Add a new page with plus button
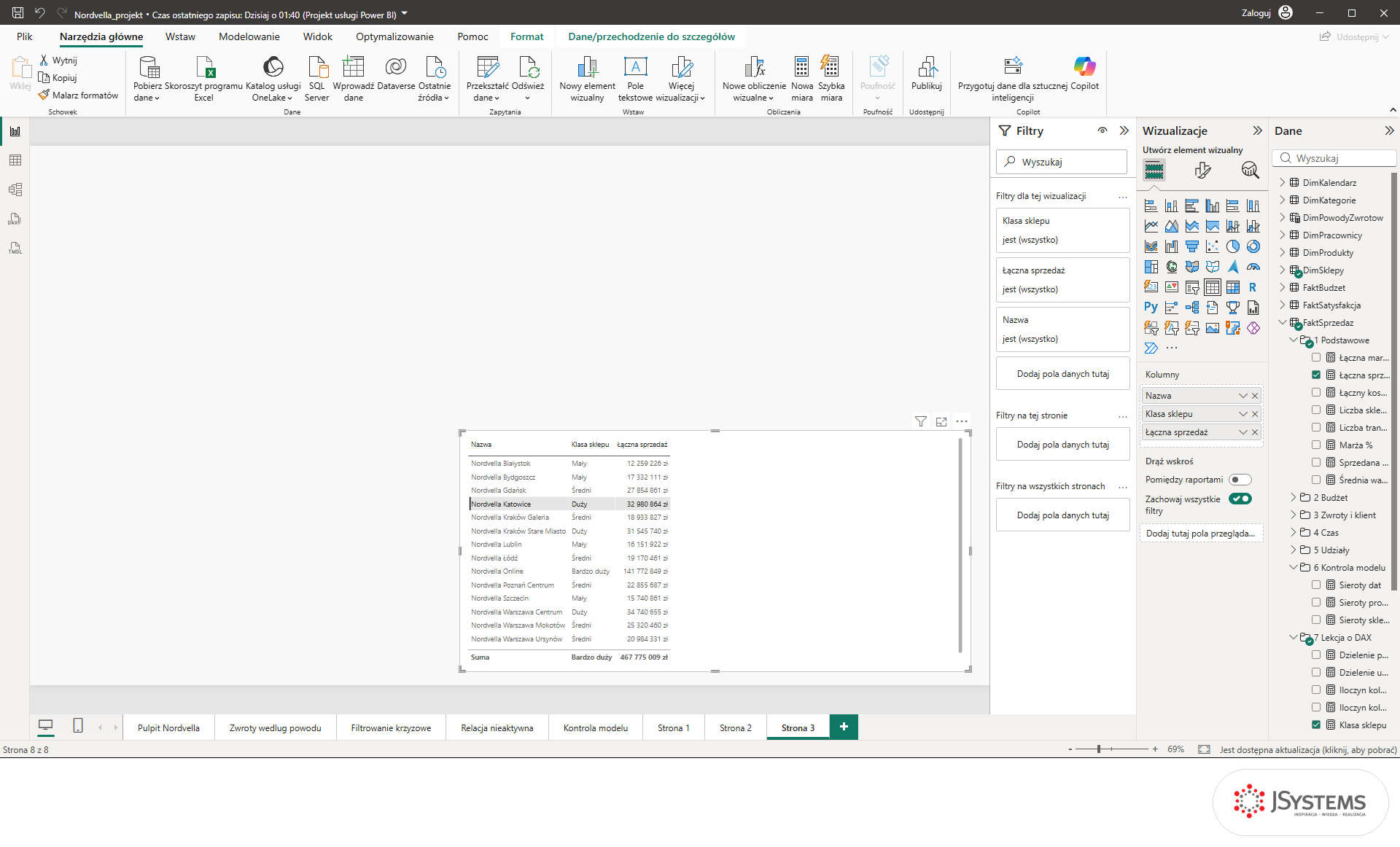This screenshot has height=847, width=1400. click(844, 727)
